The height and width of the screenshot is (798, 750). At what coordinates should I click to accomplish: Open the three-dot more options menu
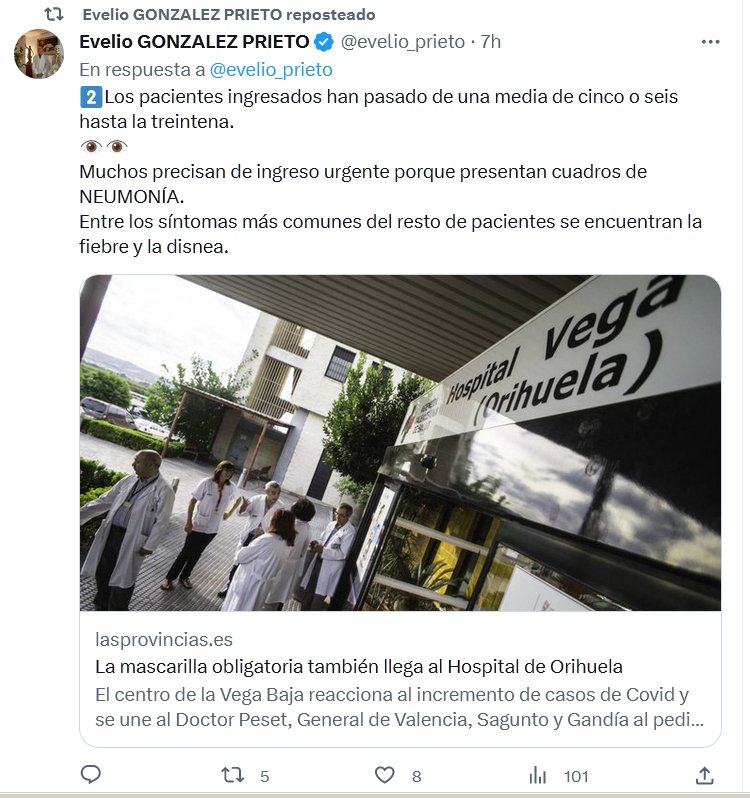pos(710,42)
